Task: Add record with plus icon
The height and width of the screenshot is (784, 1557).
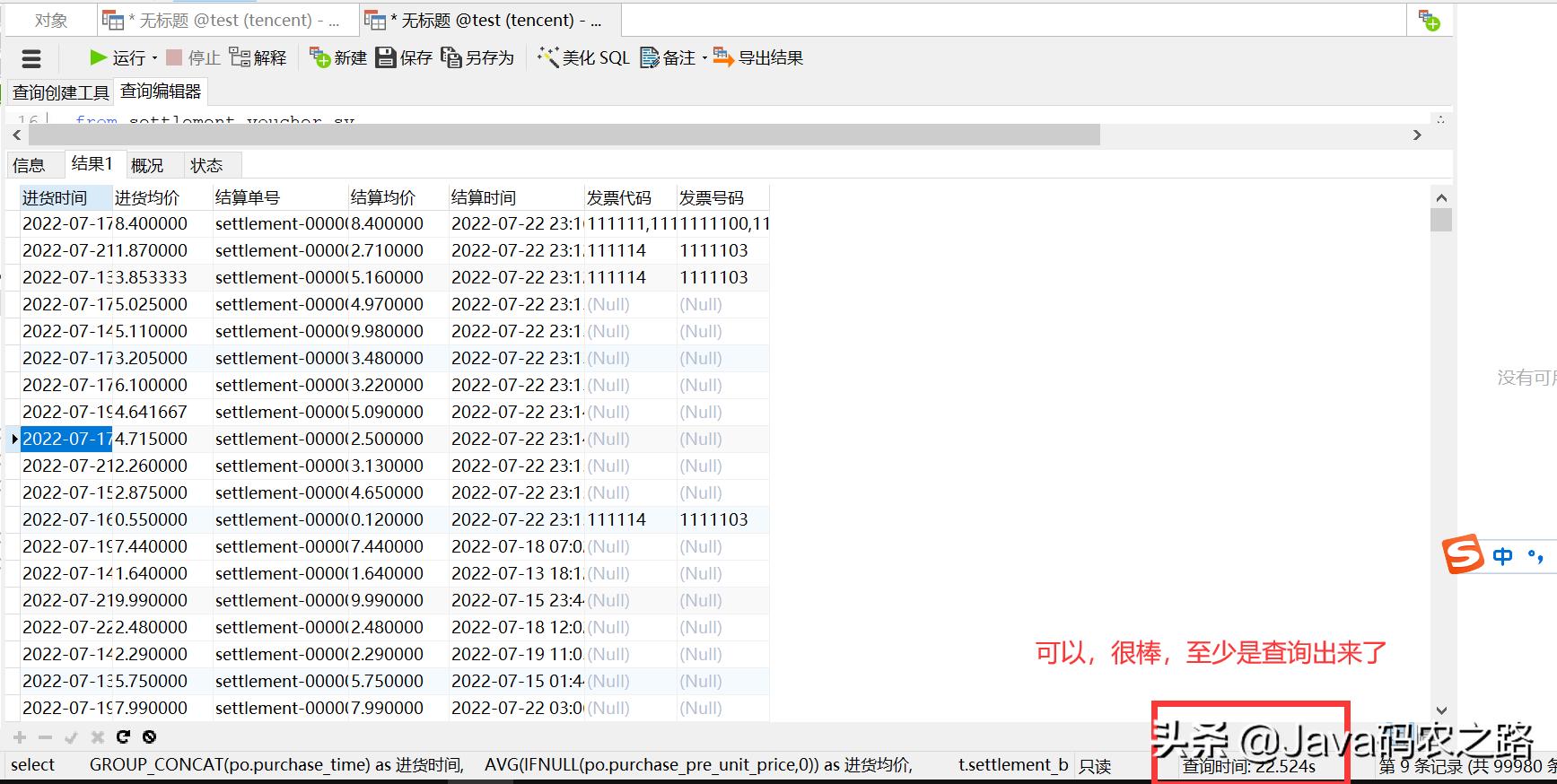Action: (20, 737)
